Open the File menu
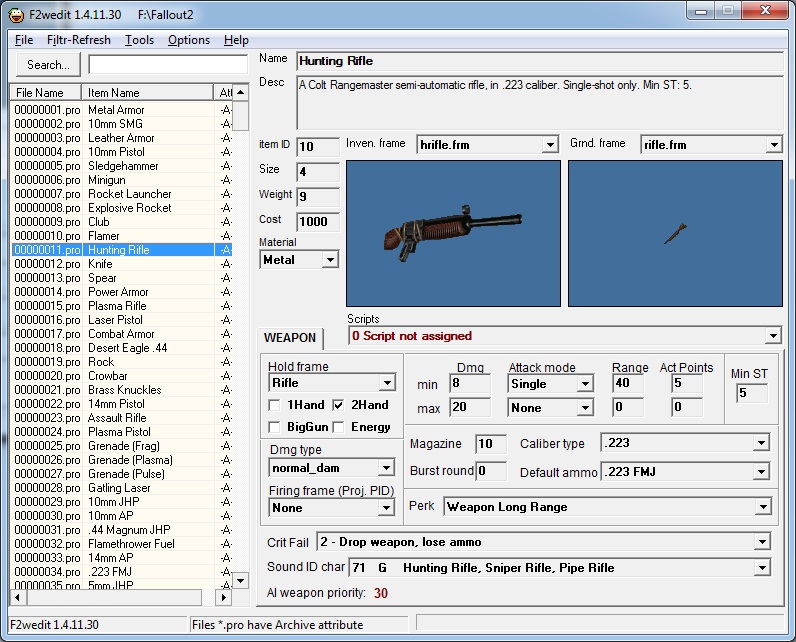This screenshot has width=796, height=642. coord(24,40)
